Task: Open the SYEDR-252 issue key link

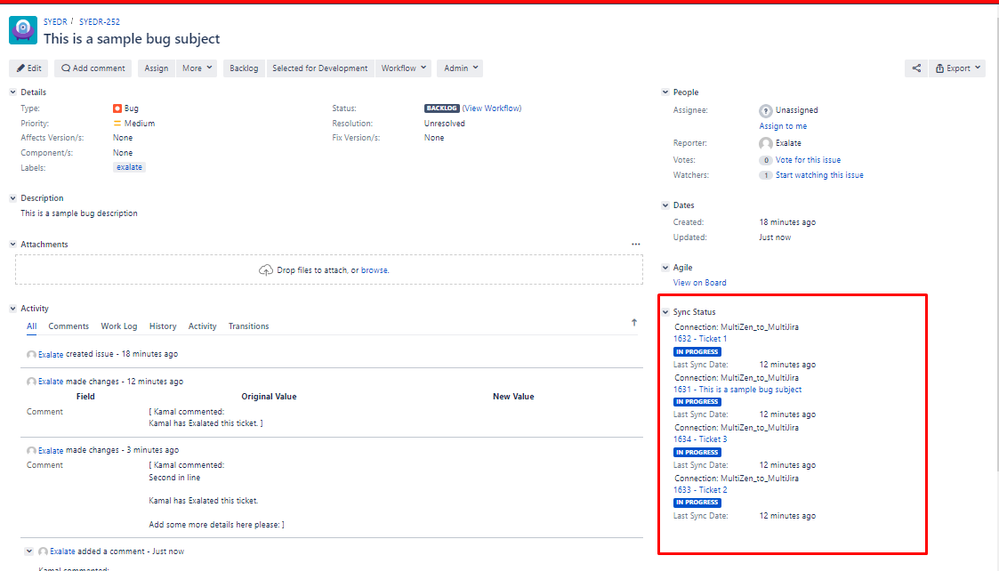Action: (99, 22)
